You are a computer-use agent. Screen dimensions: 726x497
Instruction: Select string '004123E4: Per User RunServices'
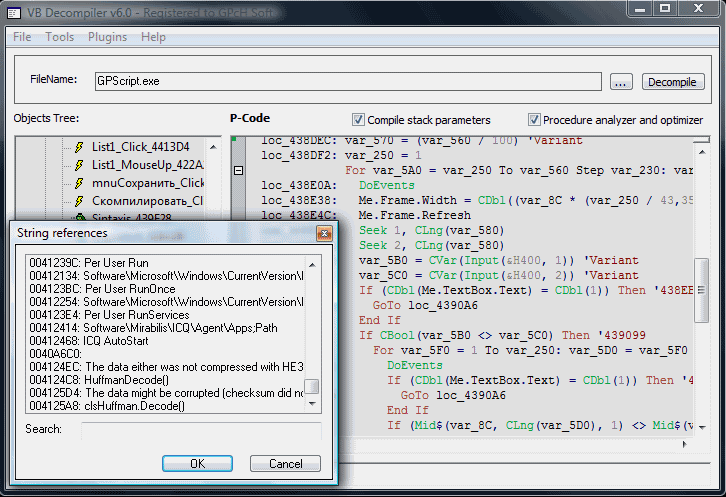(109, 315)
